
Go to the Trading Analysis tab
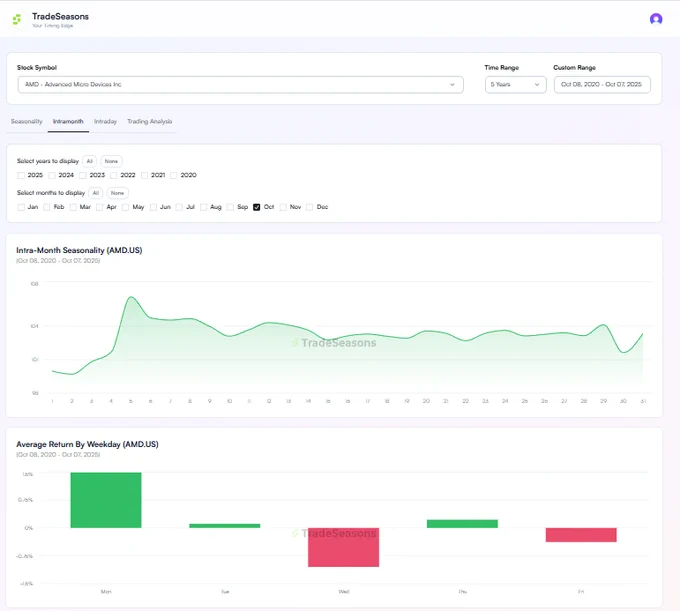pos(150,121)
